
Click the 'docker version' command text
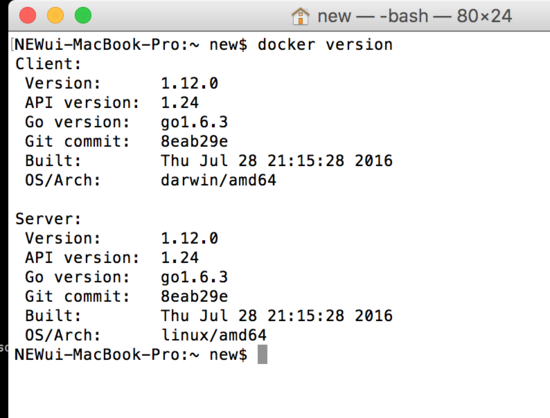(x=325, y=45)
